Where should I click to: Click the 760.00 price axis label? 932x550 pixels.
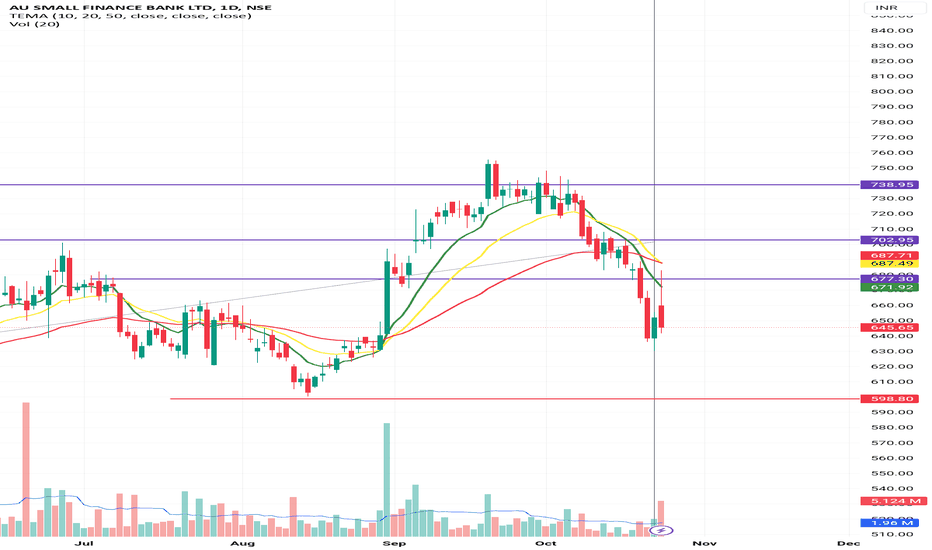point(892,153)
